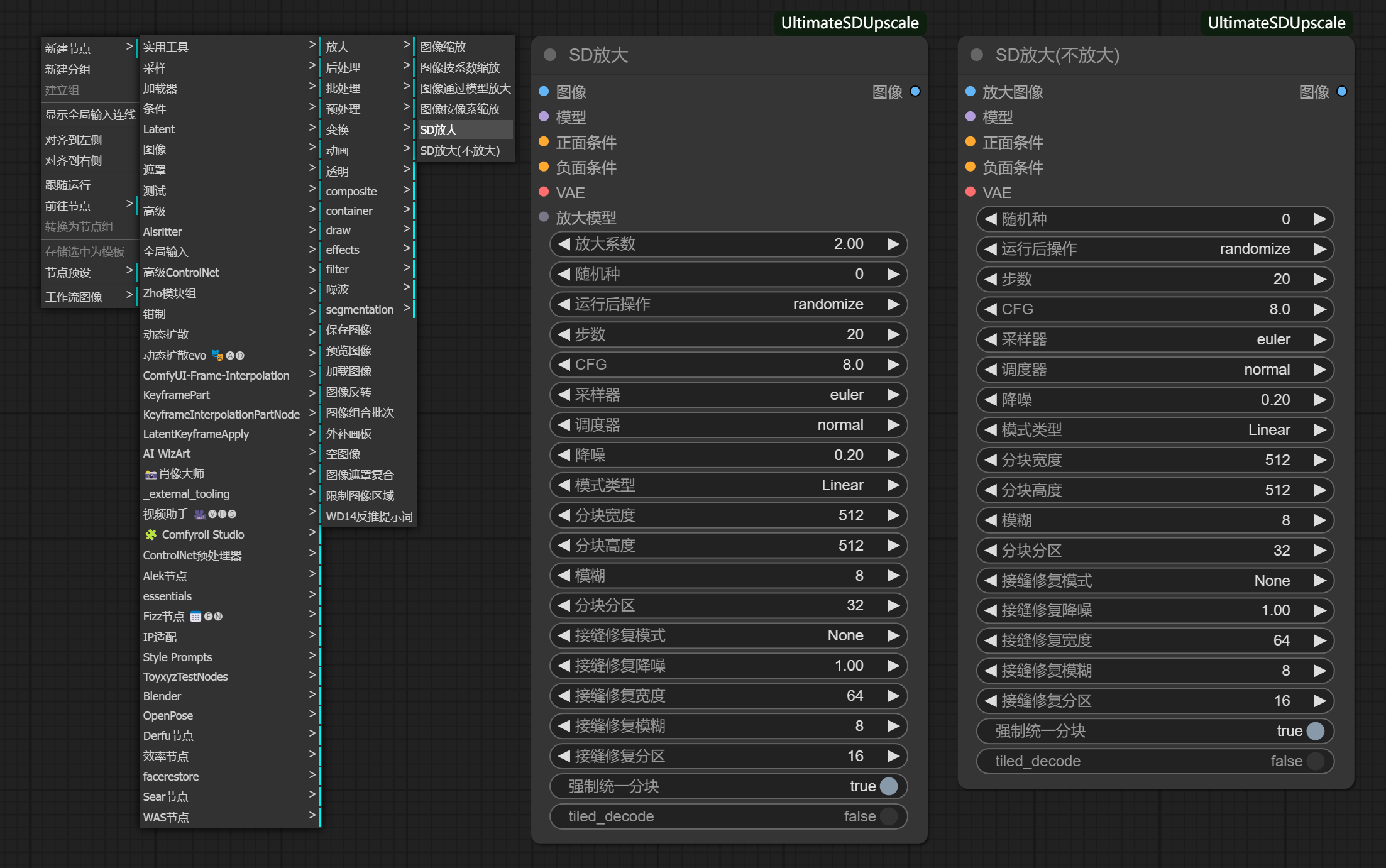Expand the 放大 submenu entry
The height and width of the screenshot is (868, 1386).
click(x=368, y=47)
